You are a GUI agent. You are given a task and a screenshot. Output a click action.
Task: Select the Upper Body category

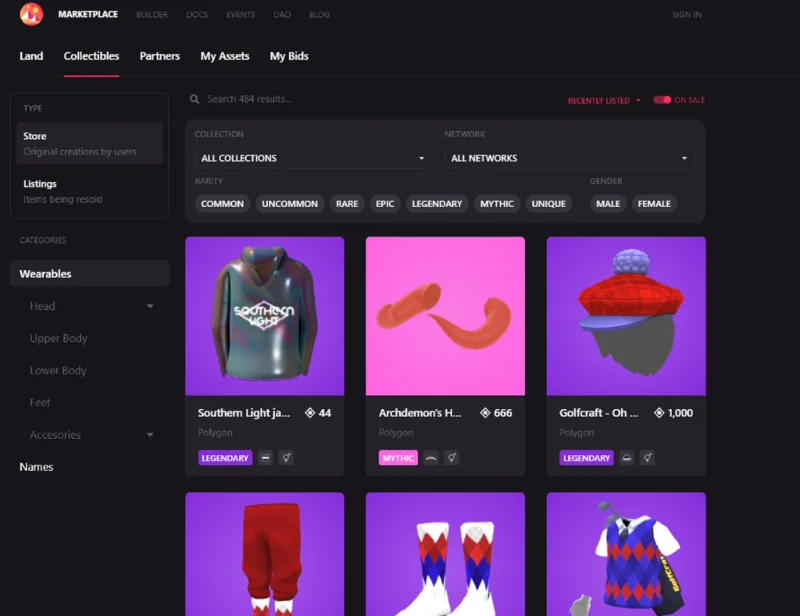click(x=59, y=338)
